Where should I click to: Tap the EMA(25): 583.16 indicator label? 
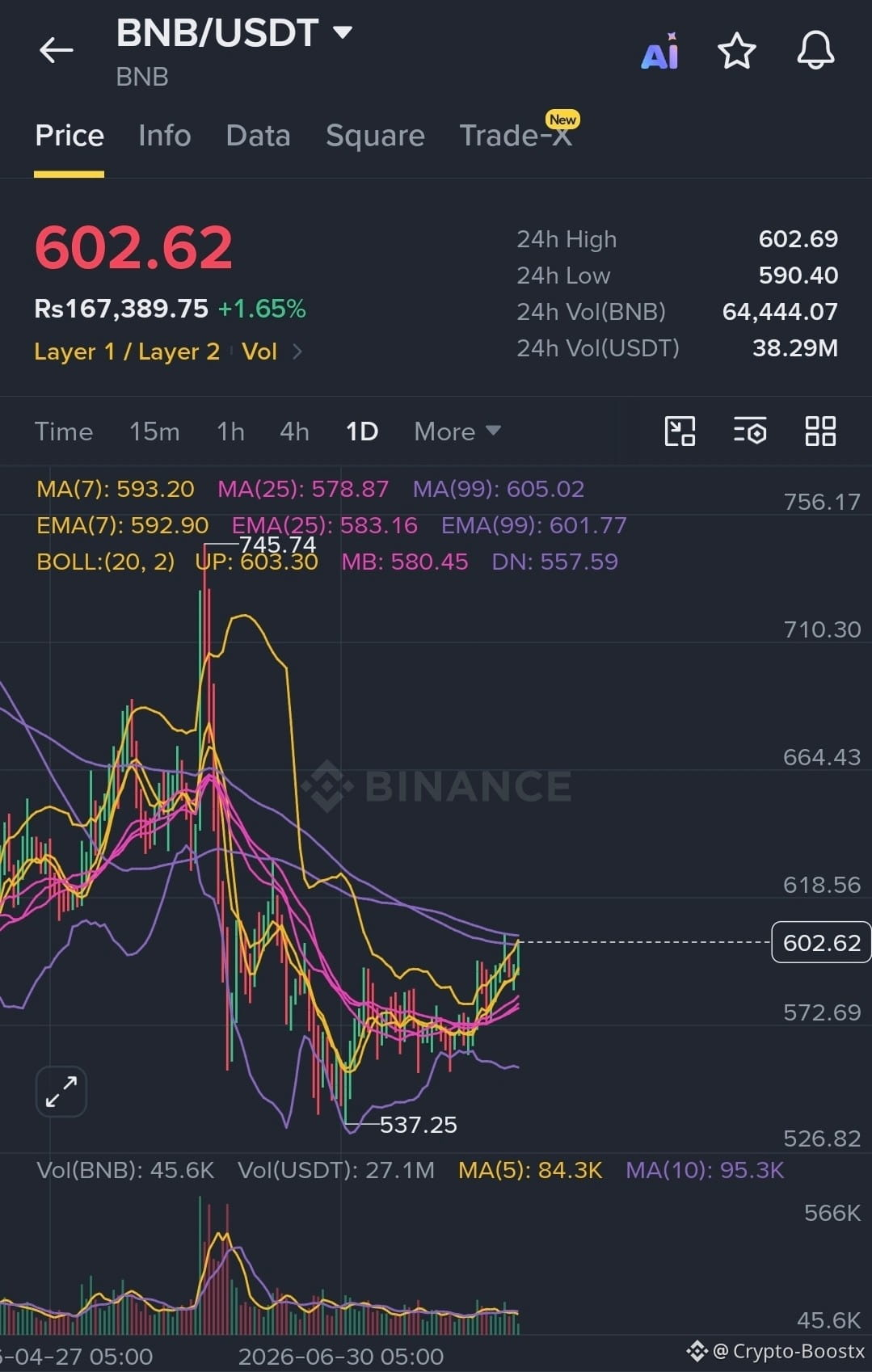325,525
